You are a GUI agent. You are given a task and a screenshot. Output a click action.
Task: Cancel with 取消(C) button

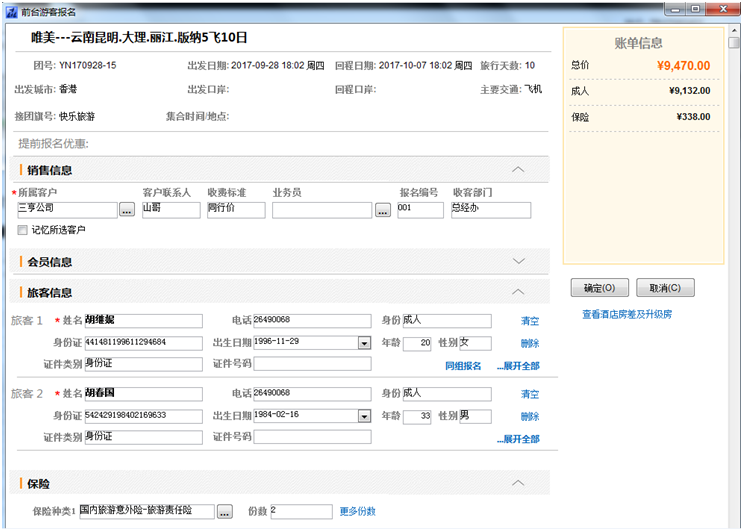click(665, 288)
